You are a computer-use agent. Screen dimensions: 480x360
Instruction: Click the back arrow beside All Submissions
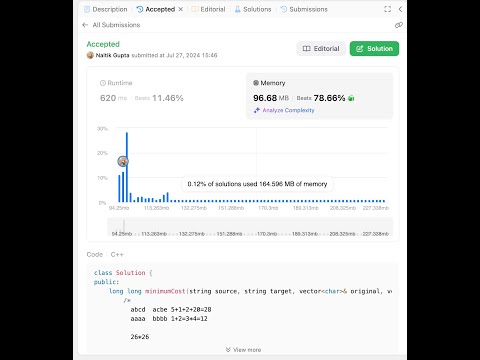pyautogui.click(x=85, y=25)
